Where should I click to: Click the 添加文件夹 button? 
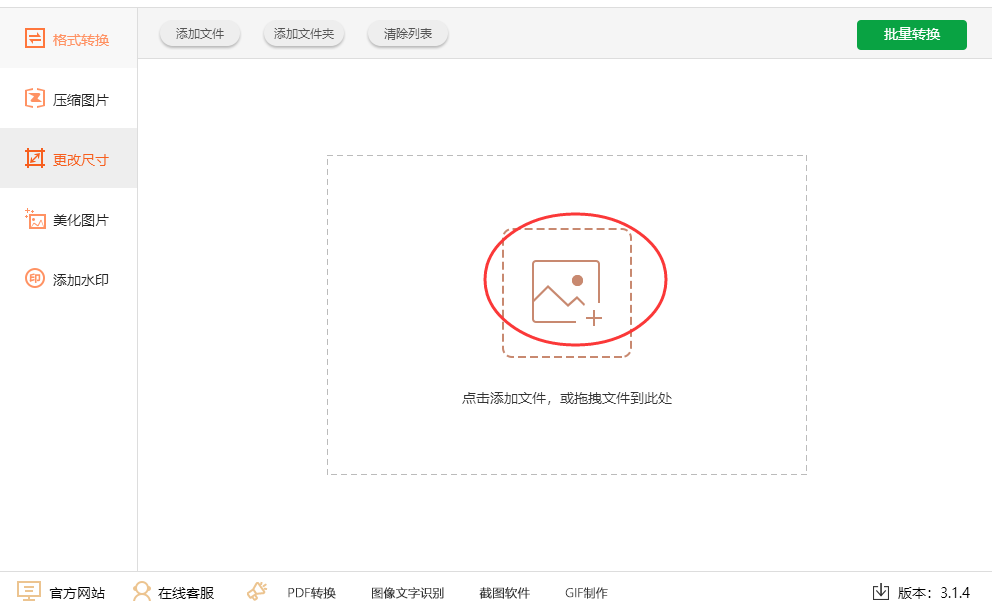pos(304,34)
